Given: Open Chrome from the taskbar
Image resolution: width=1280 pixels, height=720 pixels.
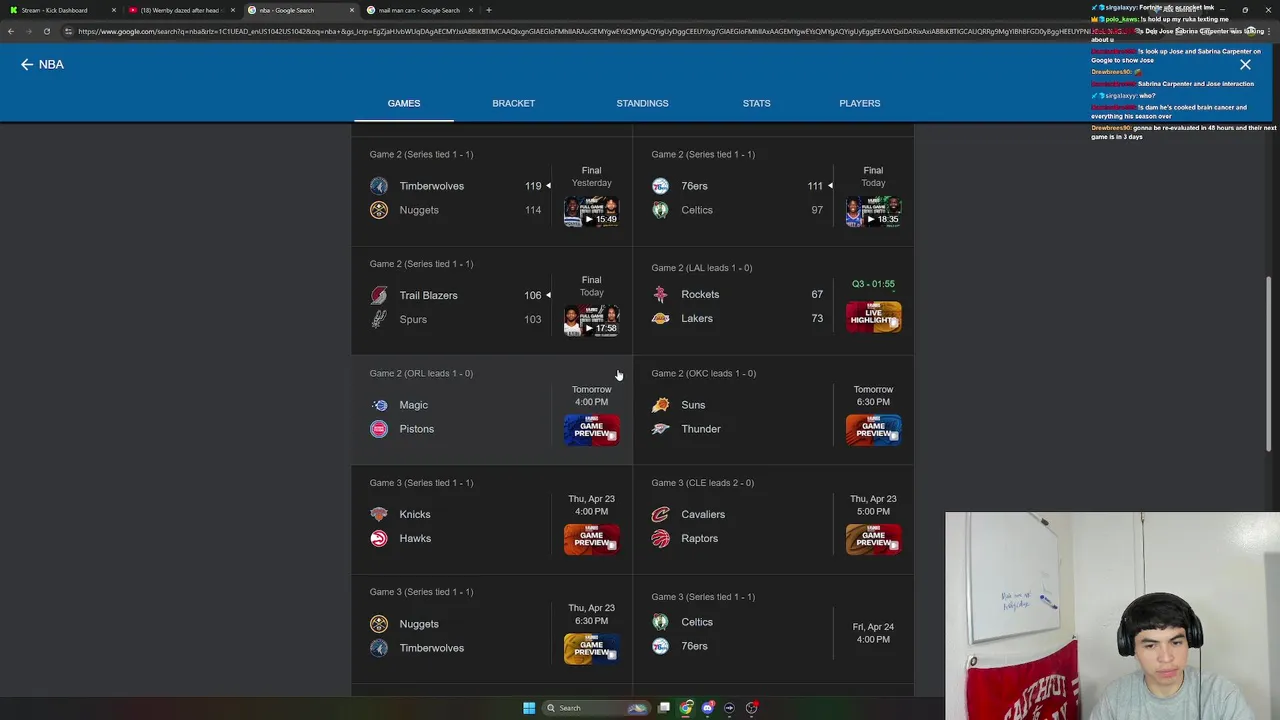Looking at the screenshot, I should [686, 708].
